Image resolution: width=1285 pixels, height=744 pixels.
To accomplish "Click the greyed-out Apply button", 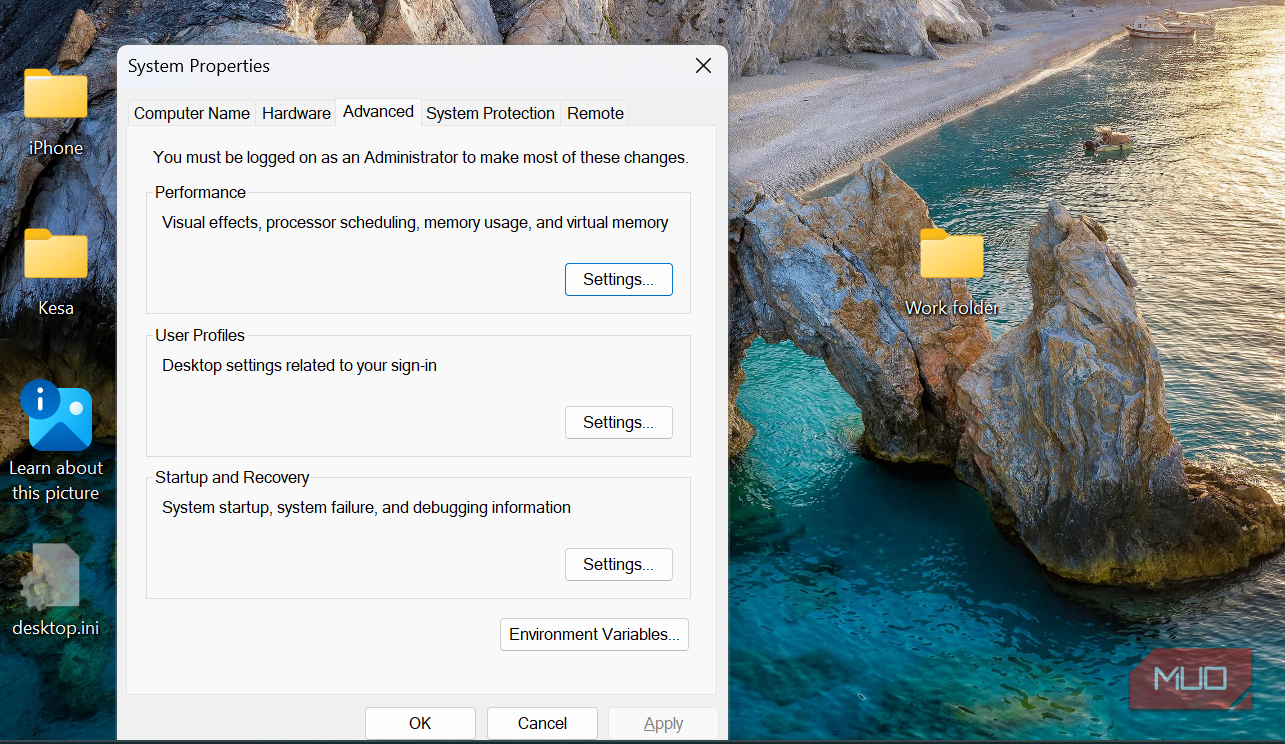I will coord(664,723).
